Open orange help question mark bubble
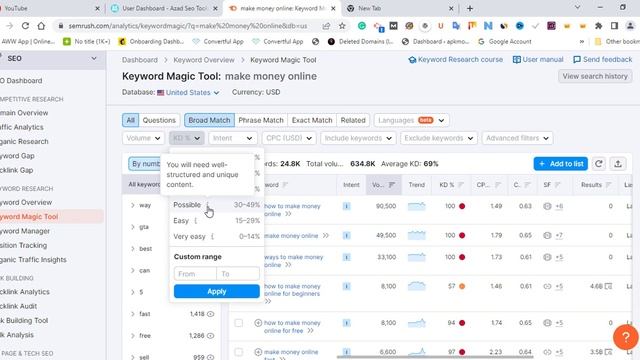The height and width of the screenshot is (360, 640). tap(626, 337)
